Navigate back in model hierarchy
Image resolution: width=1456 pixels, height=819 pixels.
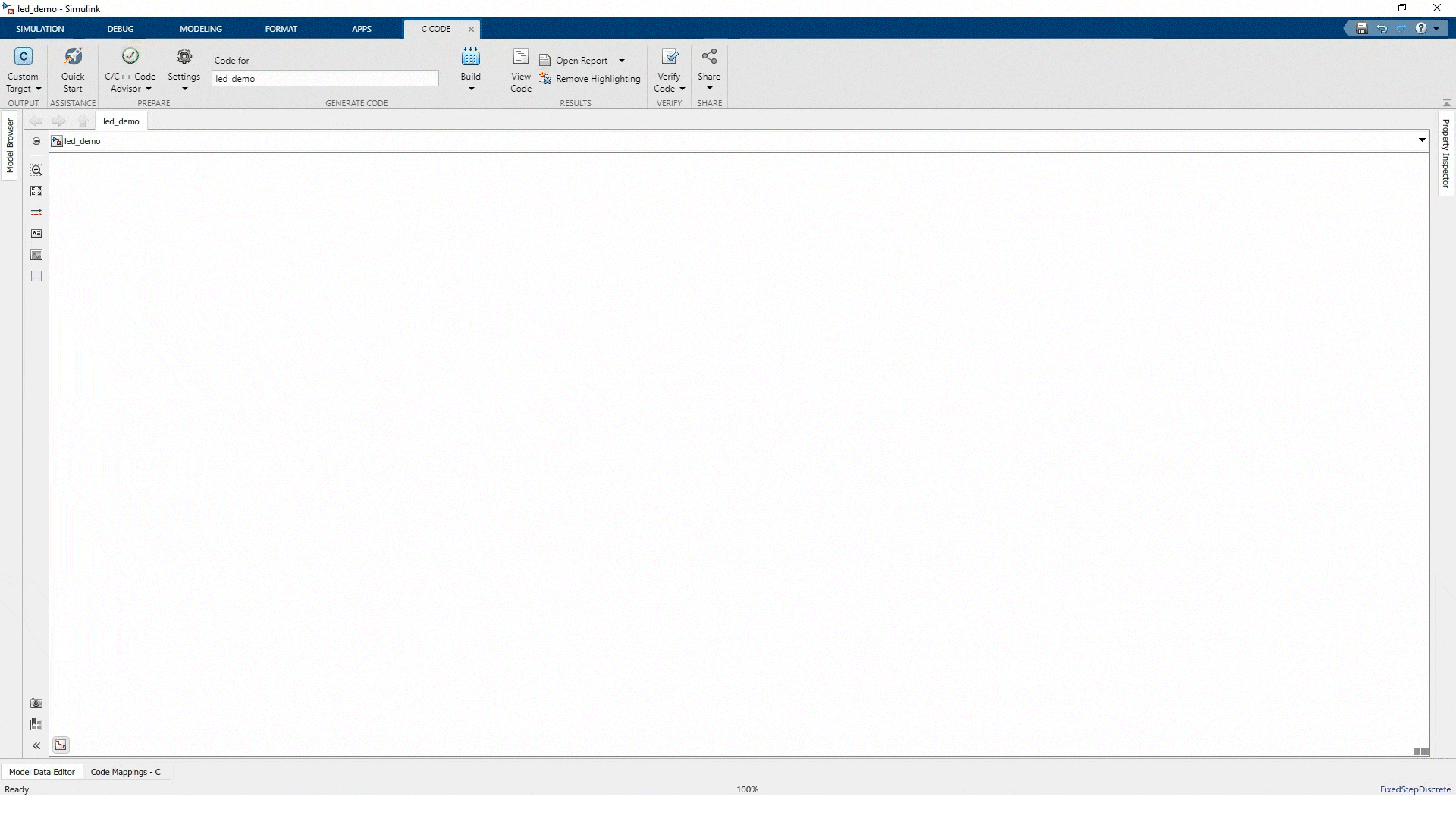[36, 121]
